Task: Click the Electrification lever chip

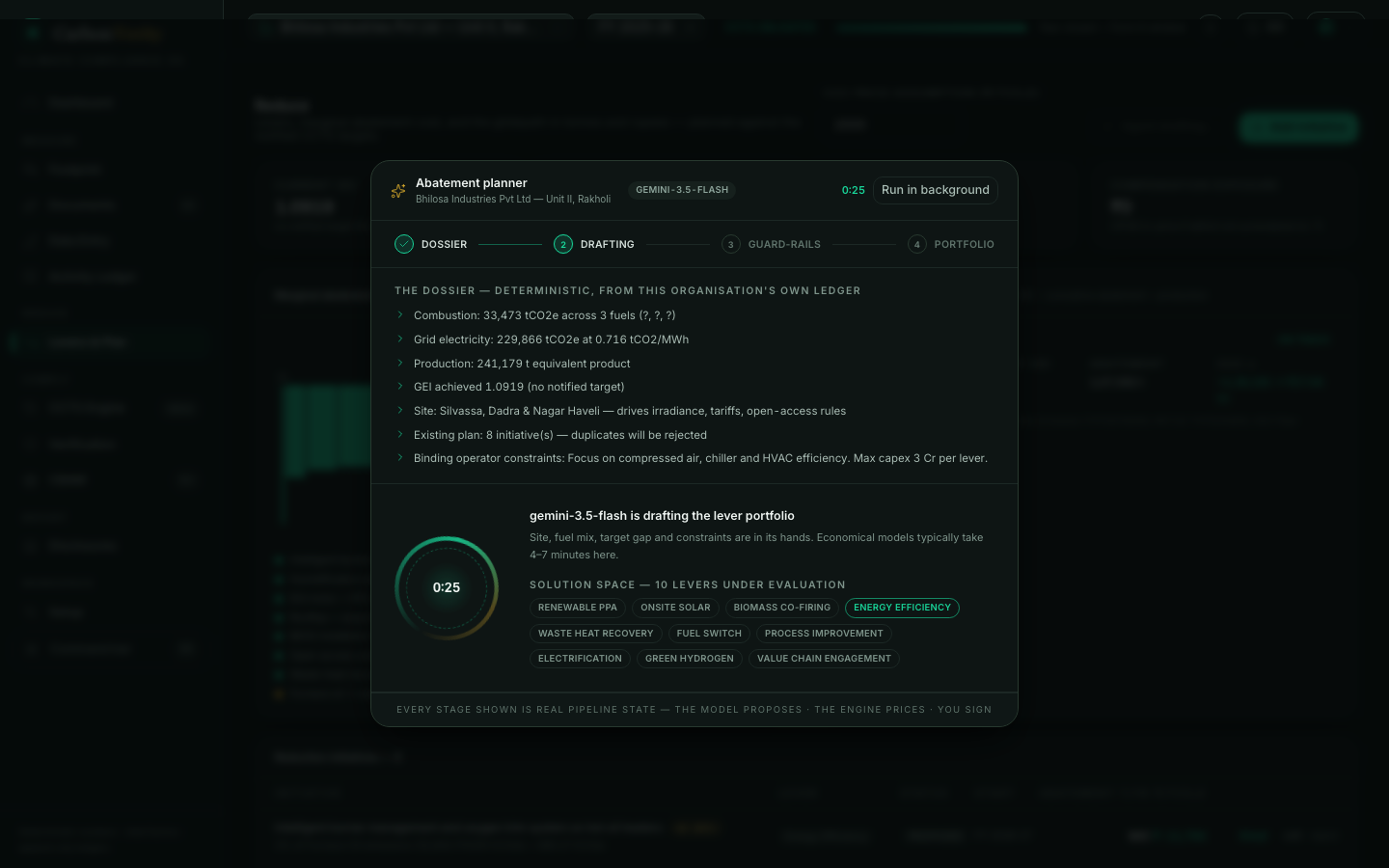Action: pos(580,659)
